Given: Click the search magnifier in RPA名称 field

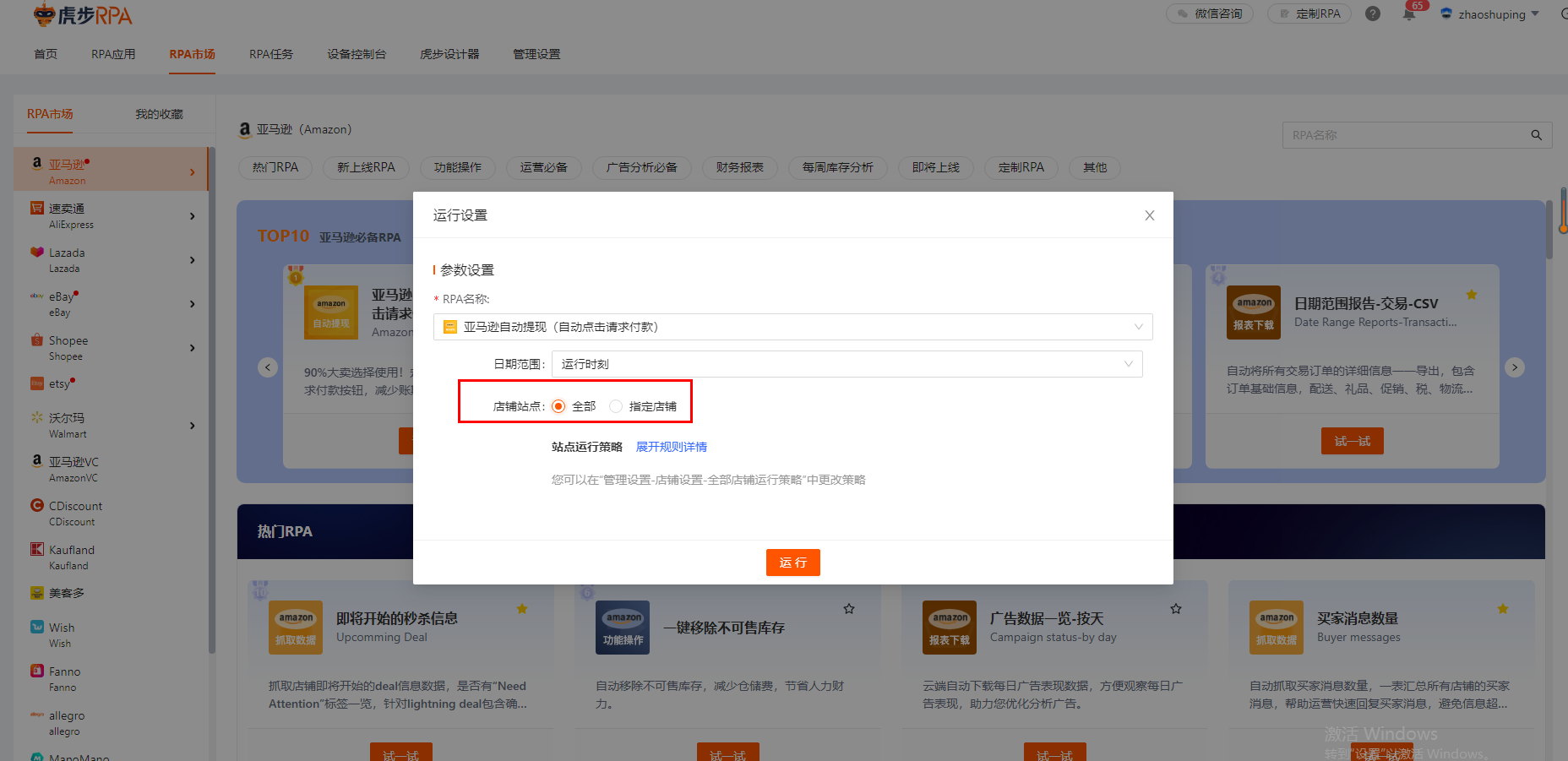Looking at the screenshot, I should (x=1537, y=135).
